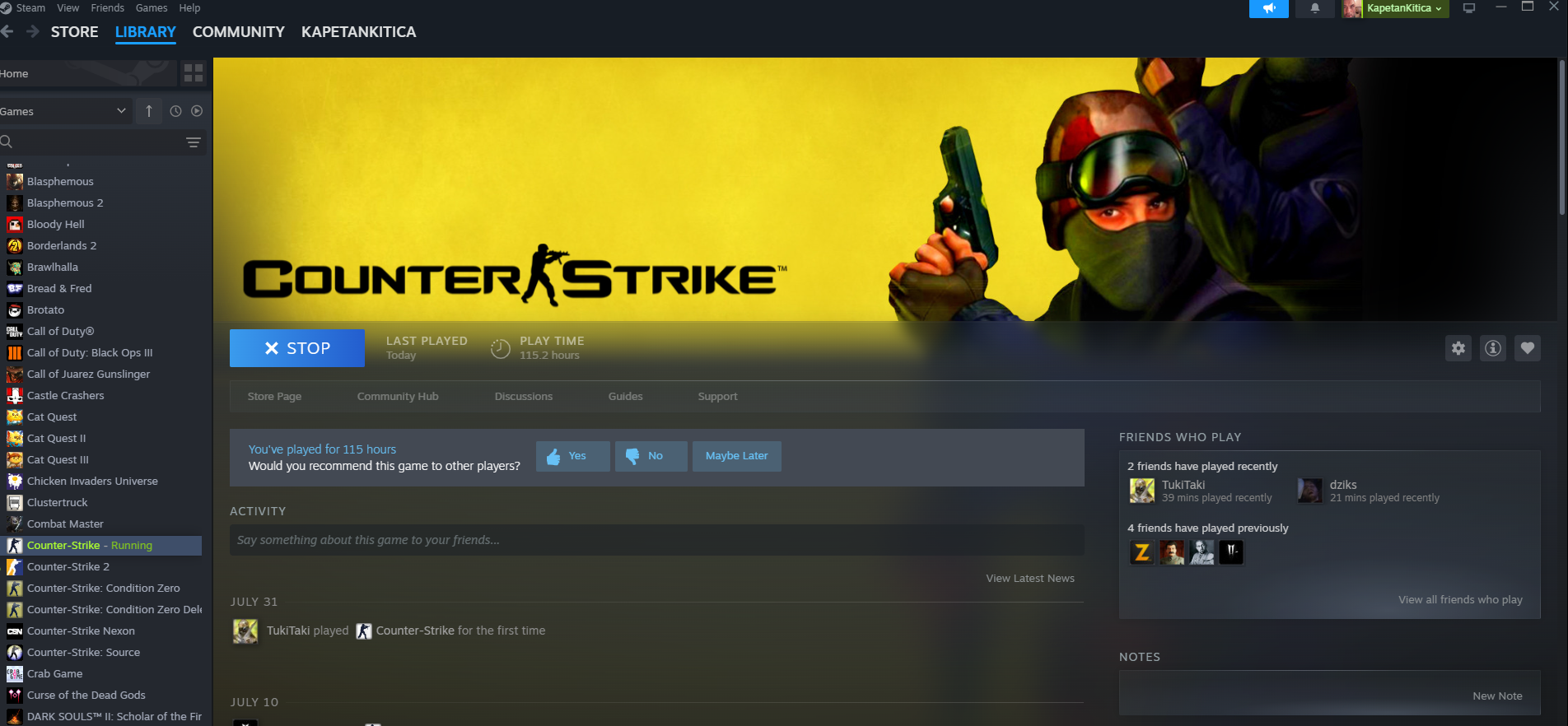1568x726 pixels.
Task: Click the thumbs-up Yes recommendation
Action: pos(572,456)
